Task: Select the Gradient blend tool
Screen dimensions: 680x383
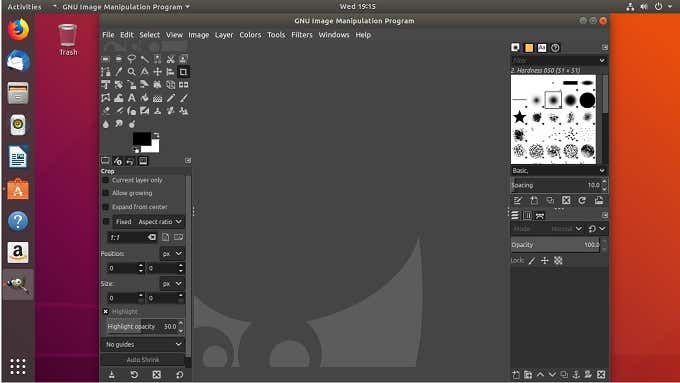Action: (157, 98)
